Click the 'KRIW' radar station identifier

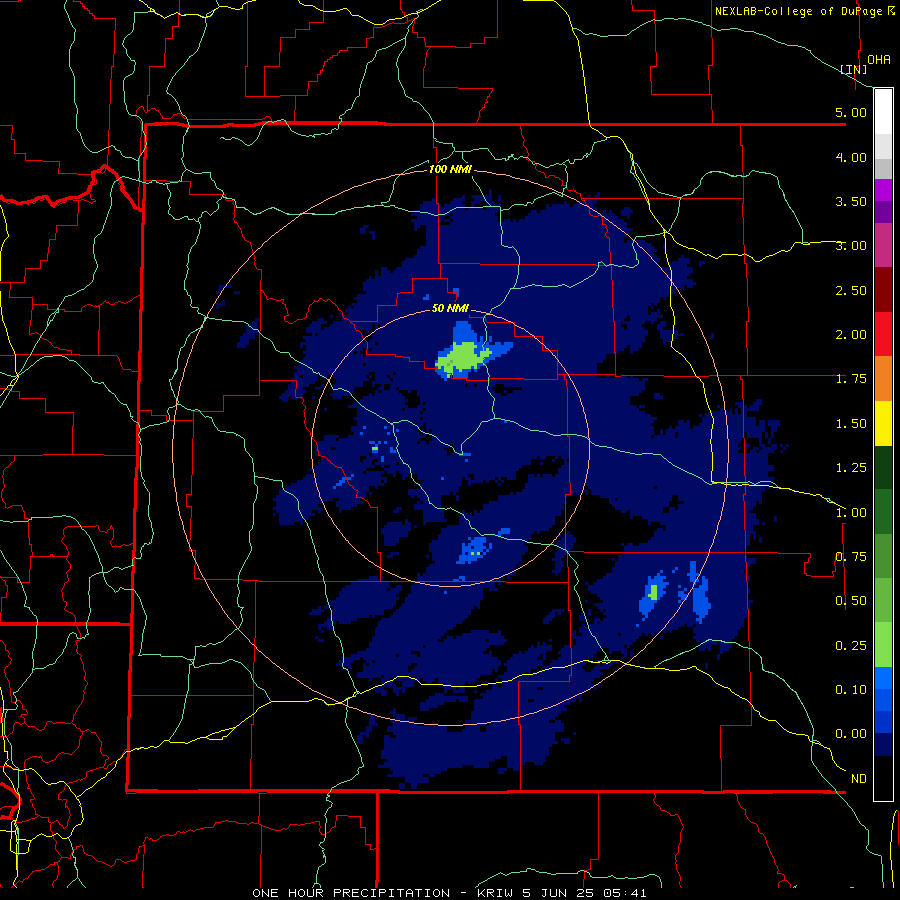click(495, 893)
